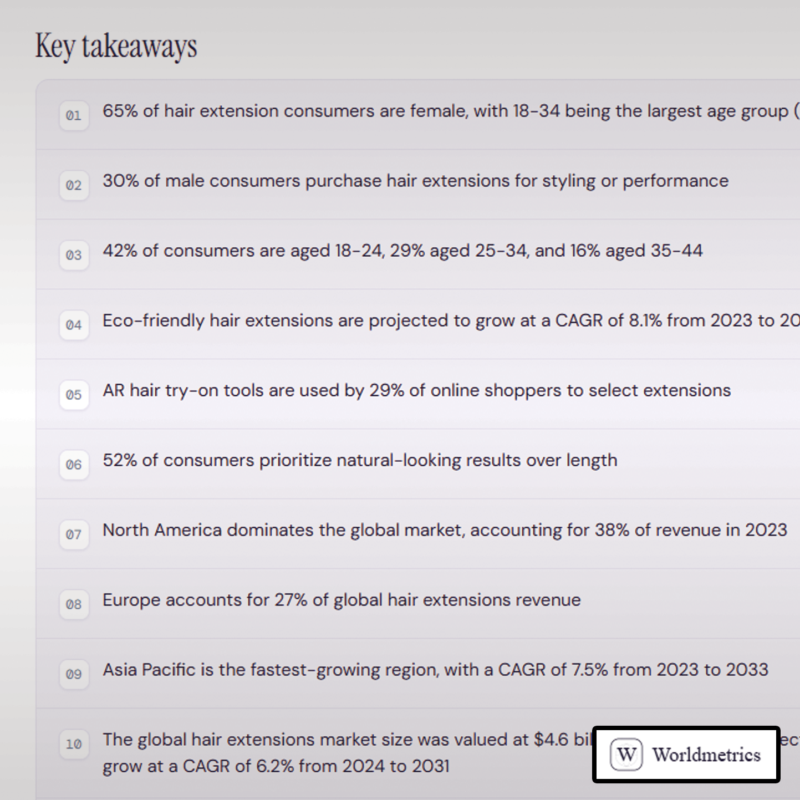Screen dimensions: 800x800
Task: Select the Asia Pacific fastest-growing region line
Action: [x=435, y=670]
